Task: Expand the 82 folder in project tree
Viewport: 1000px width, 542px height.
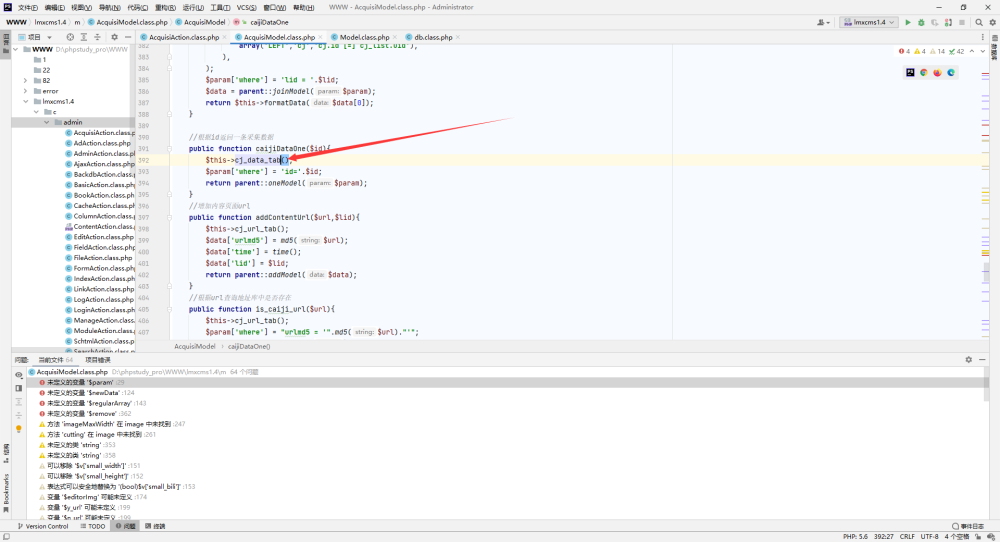Action: point(26,81)
